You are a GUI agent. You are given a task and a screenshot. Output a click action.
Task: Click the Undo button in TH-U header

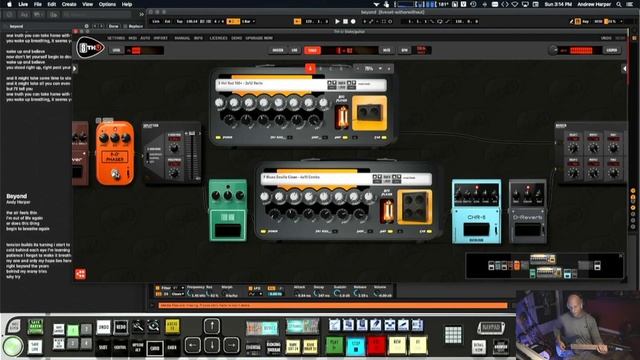606,38
